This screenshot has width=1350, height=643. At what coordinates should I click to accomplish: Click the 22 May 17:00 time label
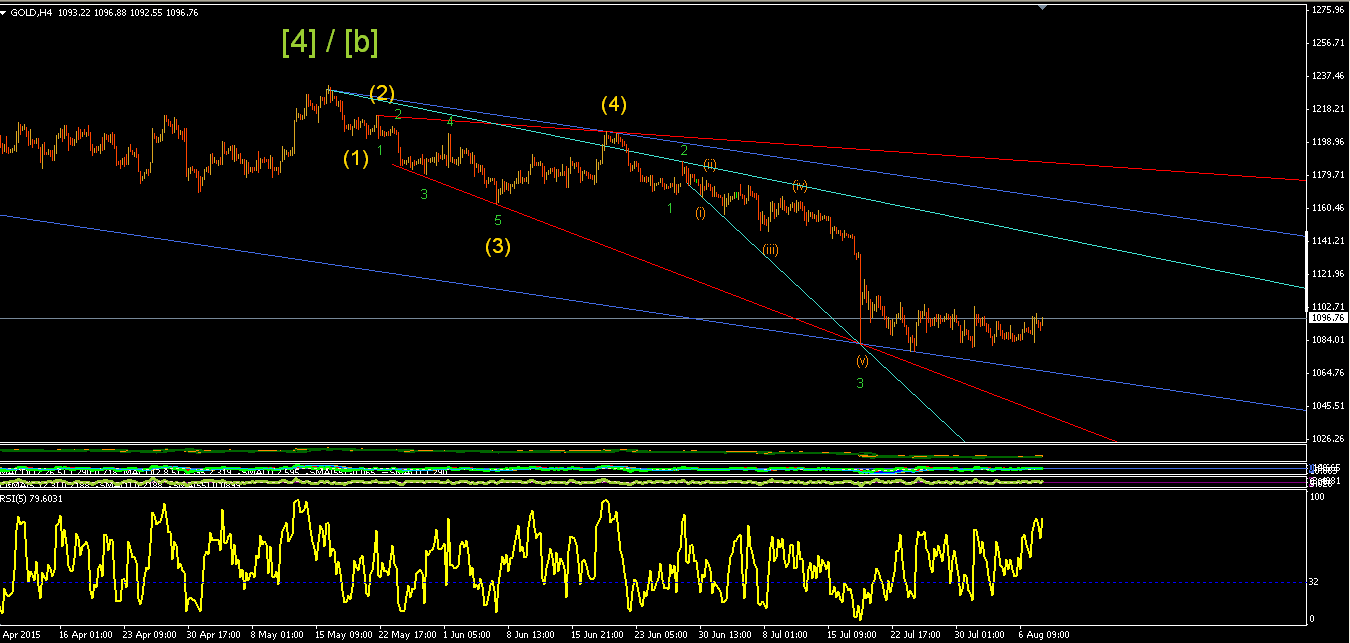click(405, 634)
